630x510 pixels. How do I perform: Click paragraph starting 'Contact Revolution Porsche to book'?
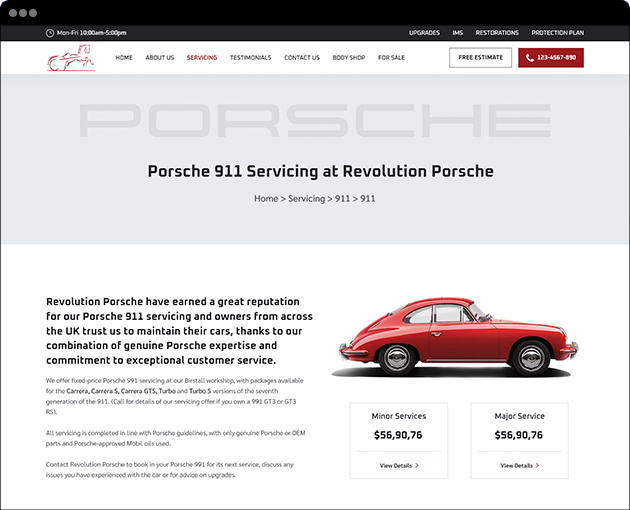[x=170, y=469]
